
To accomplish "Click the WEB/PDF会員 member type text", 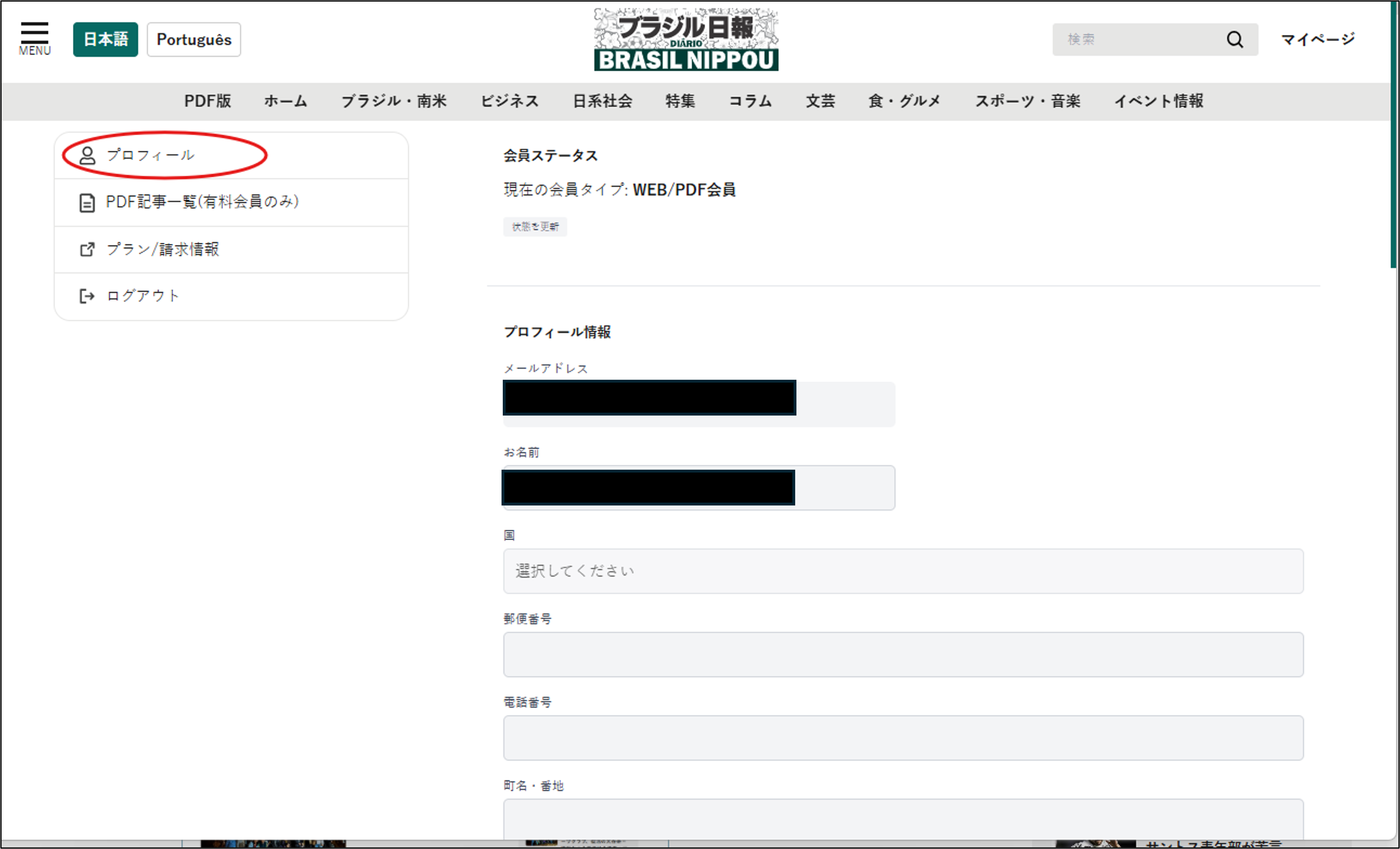I will coord(684,190).
